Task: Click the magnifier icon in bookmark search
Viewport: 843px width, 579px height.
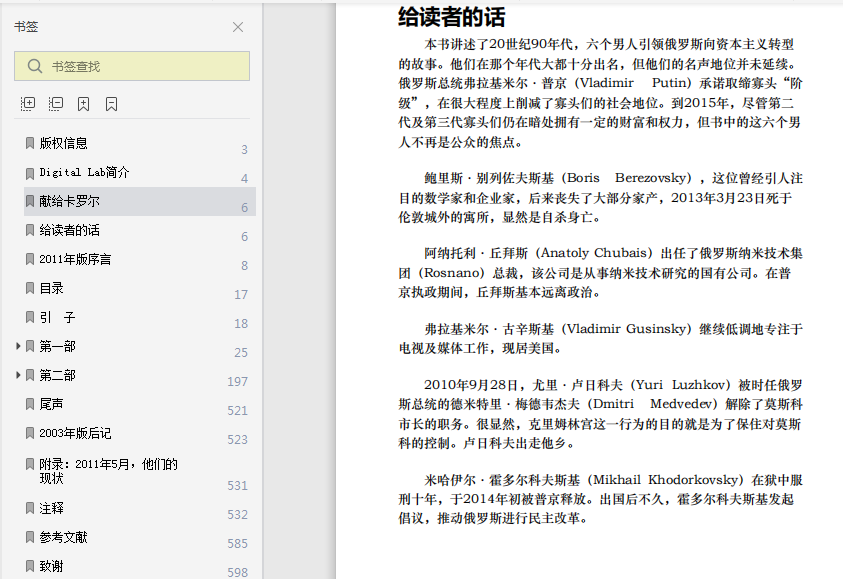Action: pyautogui.click(x=35, y=66)
